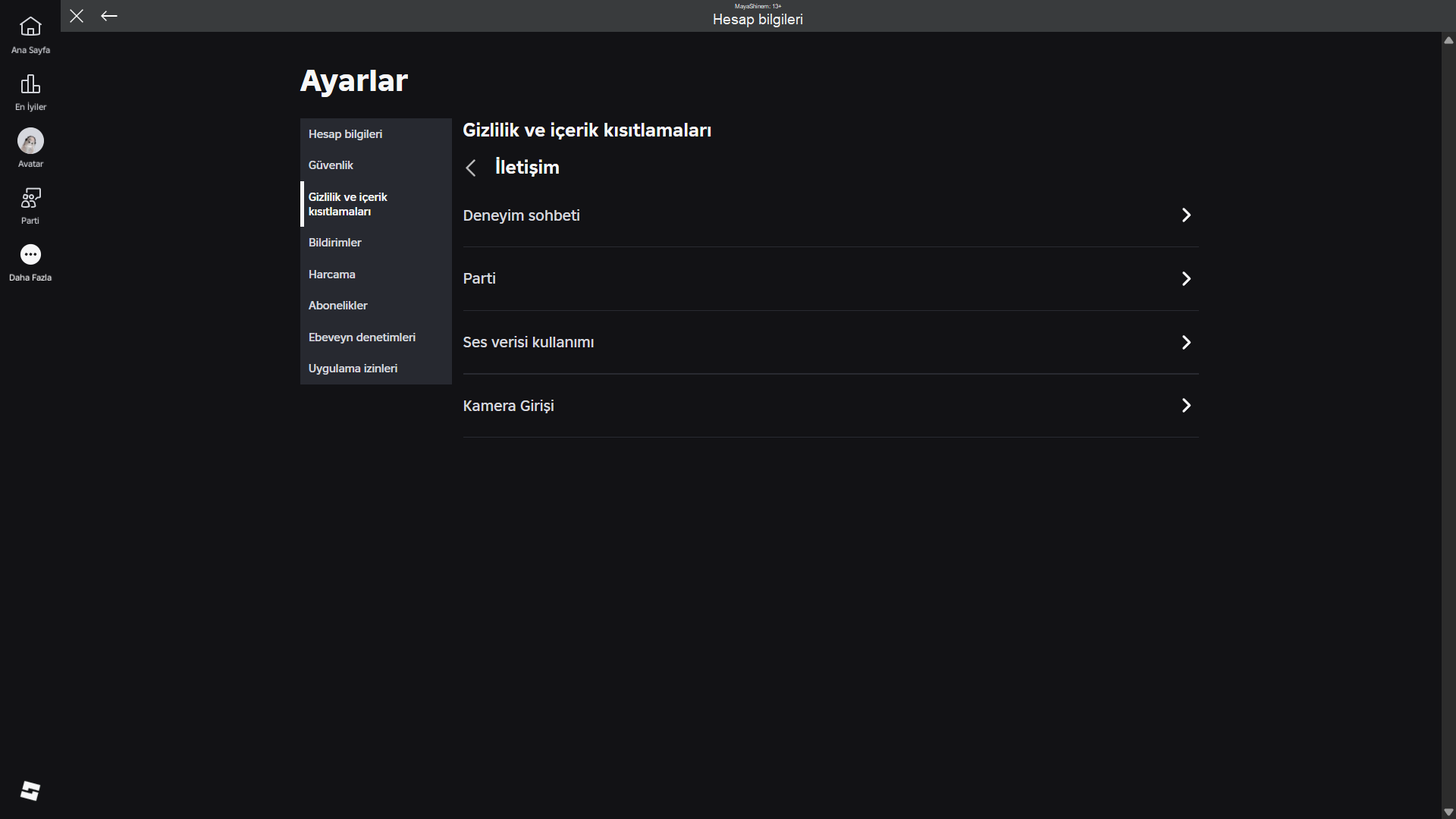Open Uygulama izinleri section

353,369
